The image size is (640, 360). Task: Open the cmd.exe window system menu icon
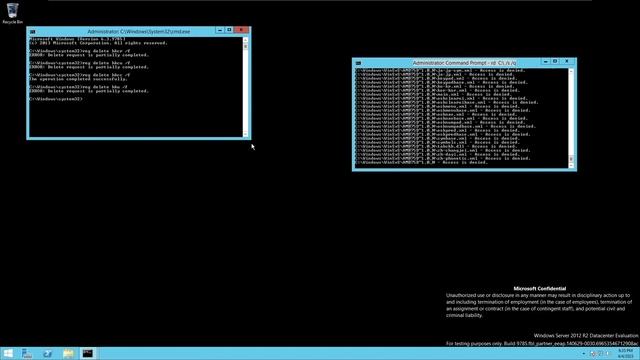[x=33, y=31]
